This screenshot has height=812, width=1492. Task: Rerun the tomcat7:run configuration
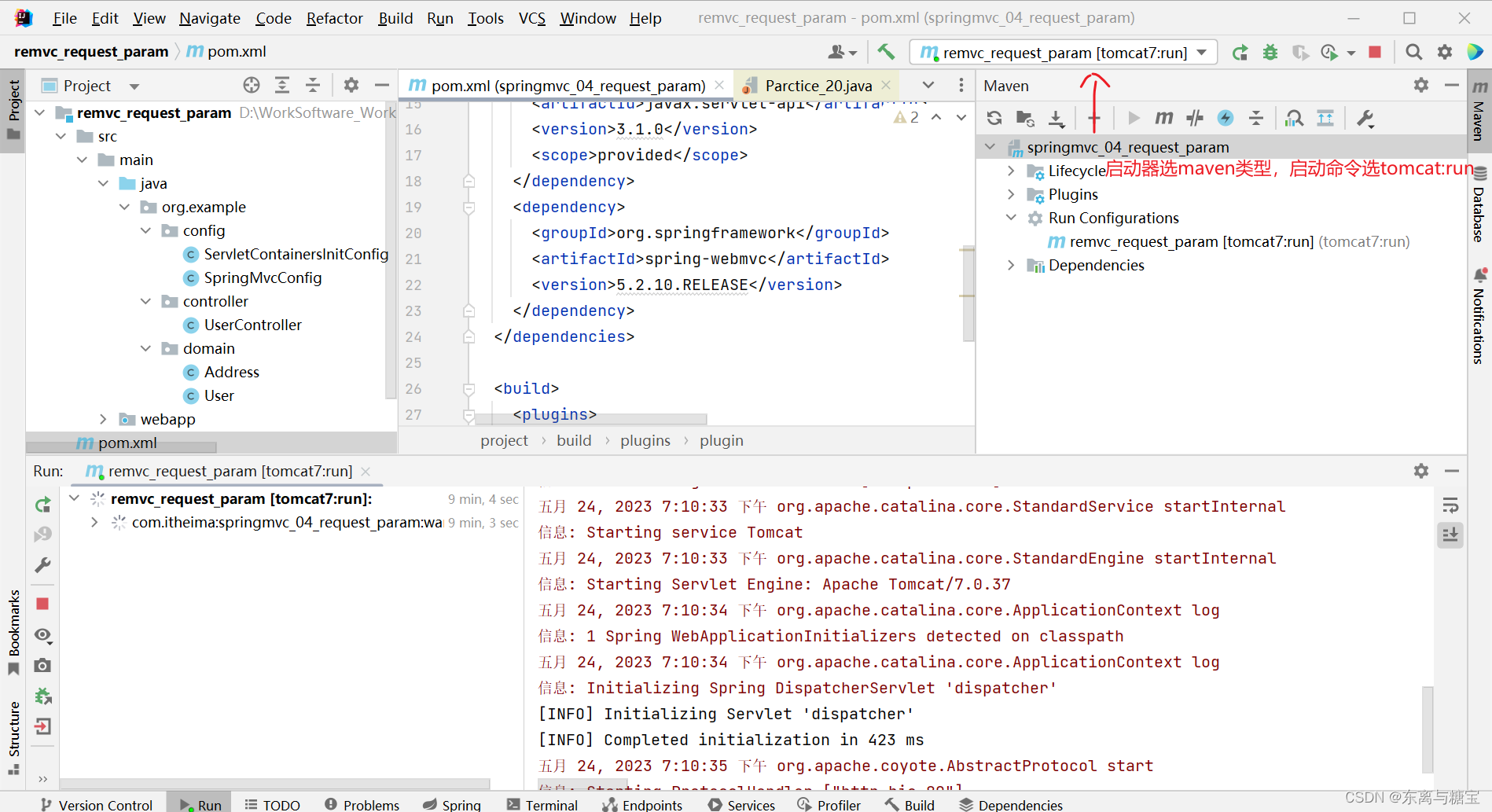[x=1240, y=53]
